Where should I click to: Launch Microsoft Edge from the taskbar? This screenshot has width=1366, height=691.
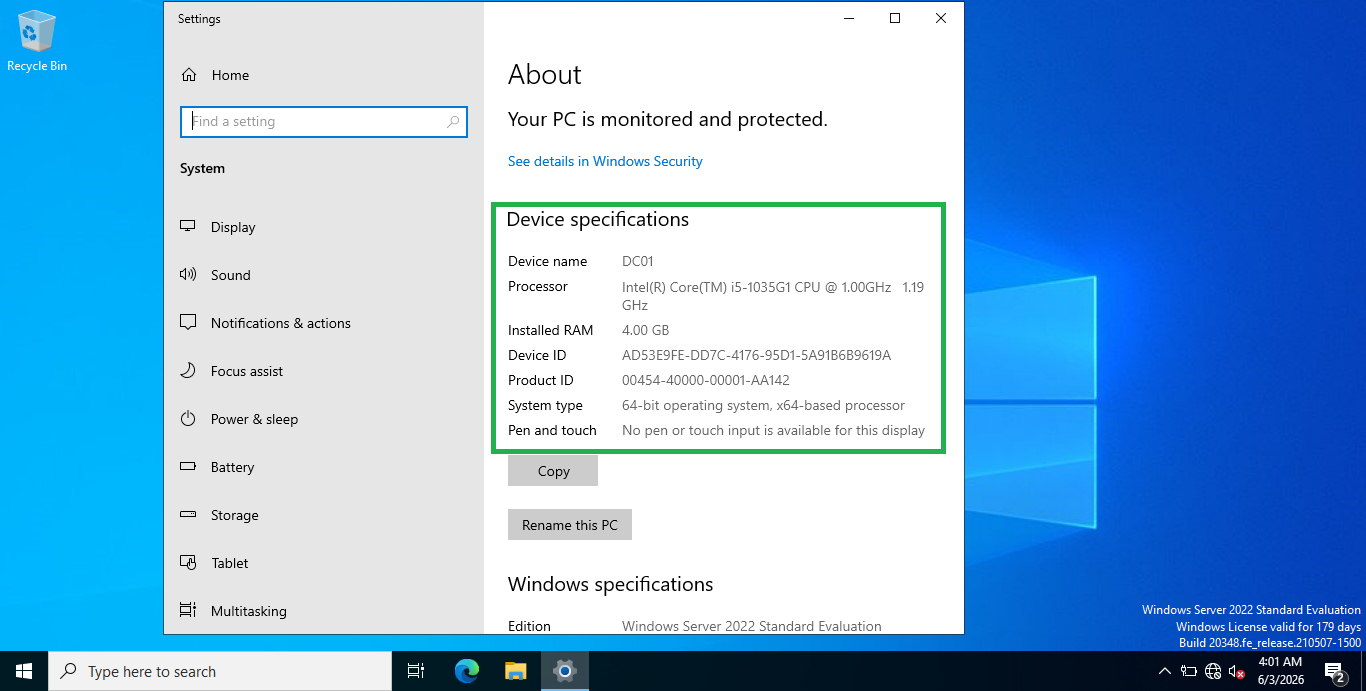click(x=467, y=671)
